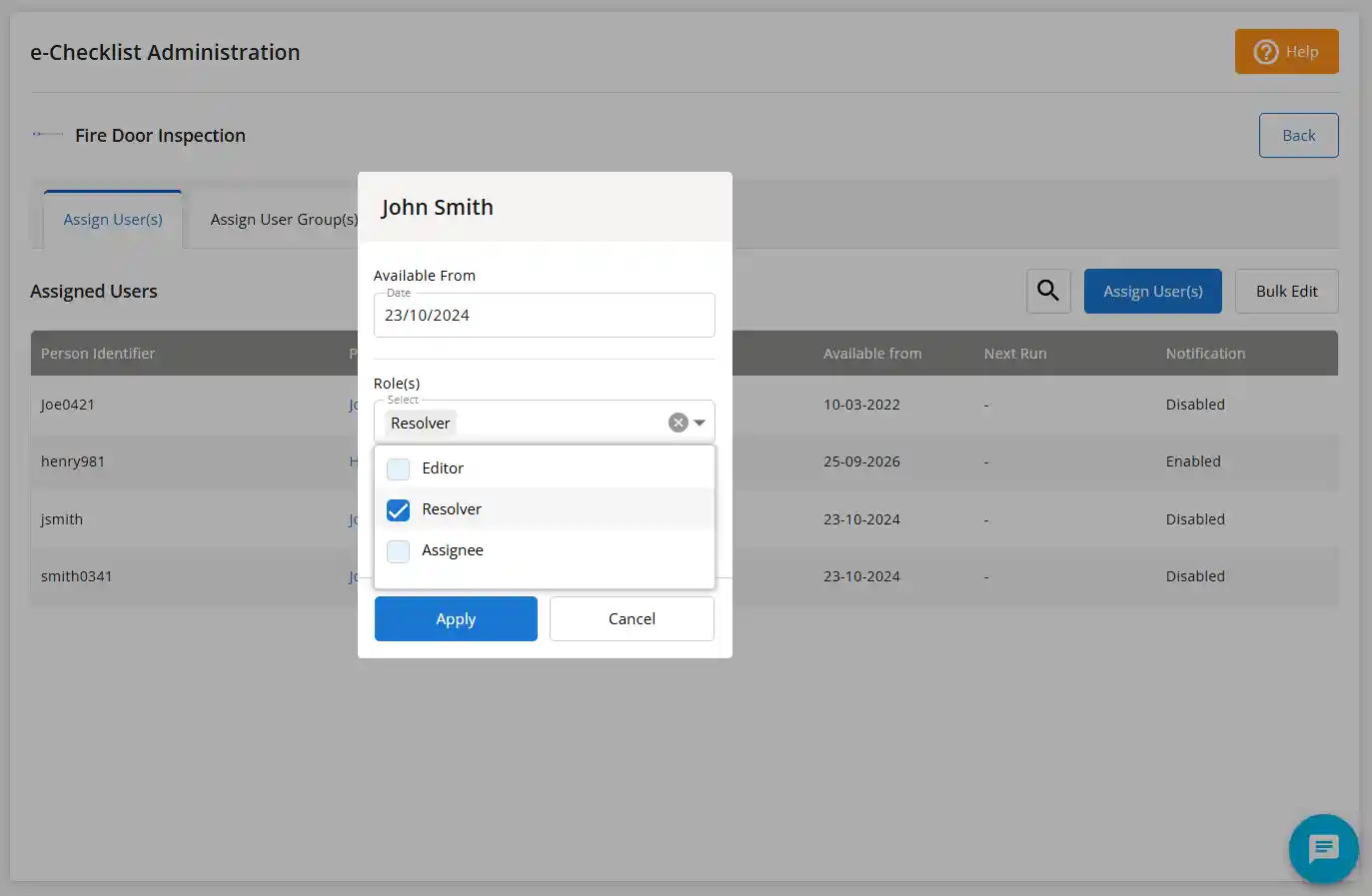The height and width of the screenshot is (896, 1372).
Task: Click the Notification column header
Action: 1205,354
